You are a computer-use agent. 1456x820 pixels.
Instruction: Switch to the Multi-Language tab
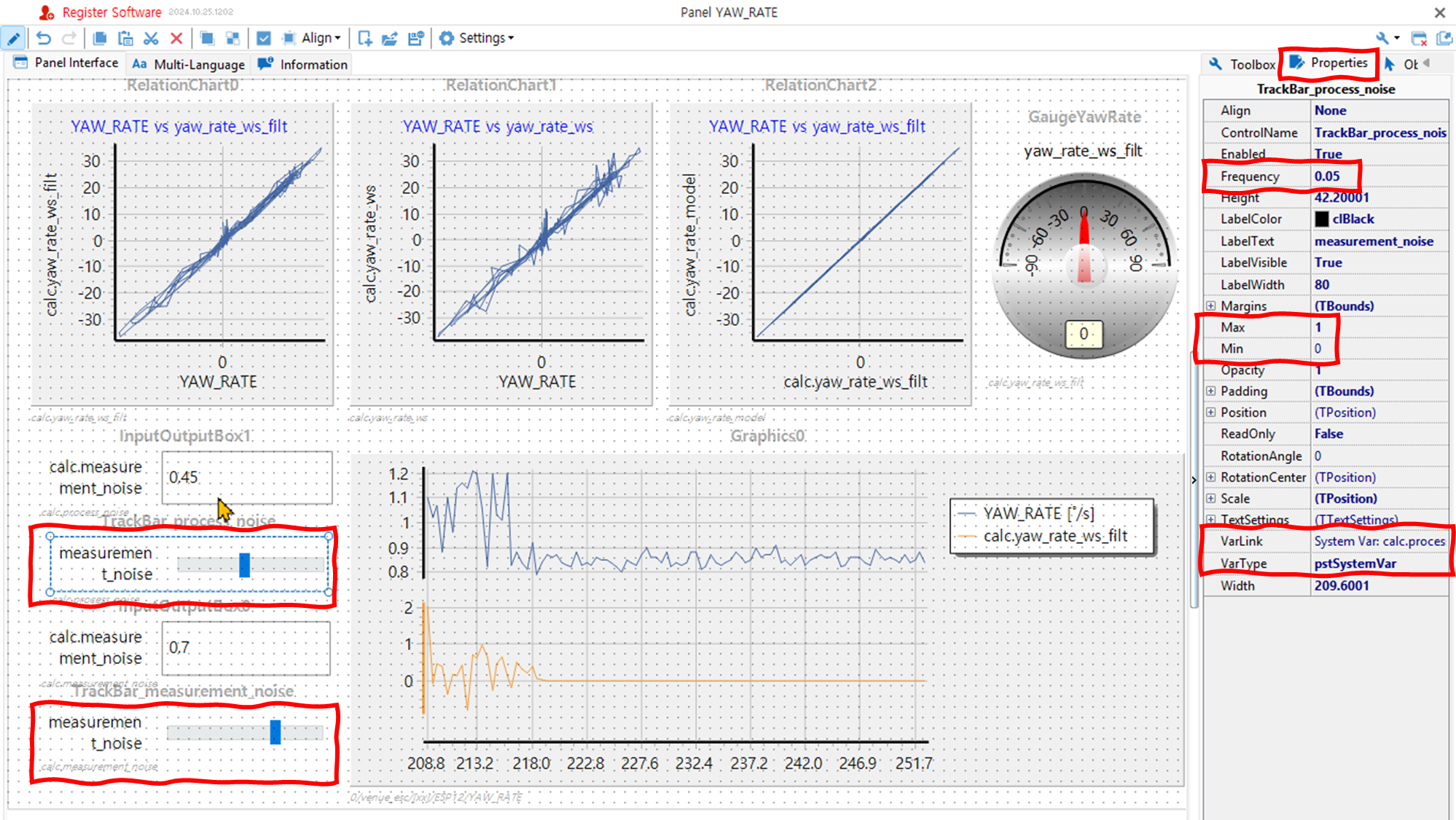click(189, 64)
